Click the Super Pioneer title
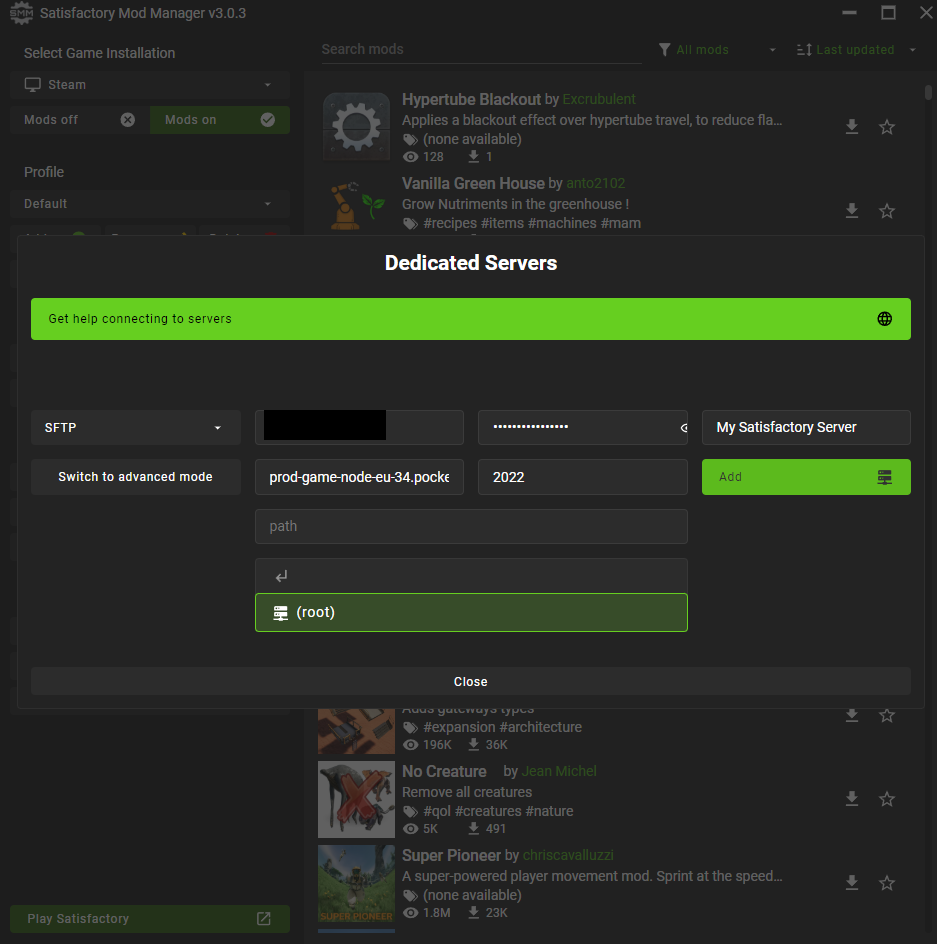The height and width of the screenshot is (944, 937). pos(451,856)
